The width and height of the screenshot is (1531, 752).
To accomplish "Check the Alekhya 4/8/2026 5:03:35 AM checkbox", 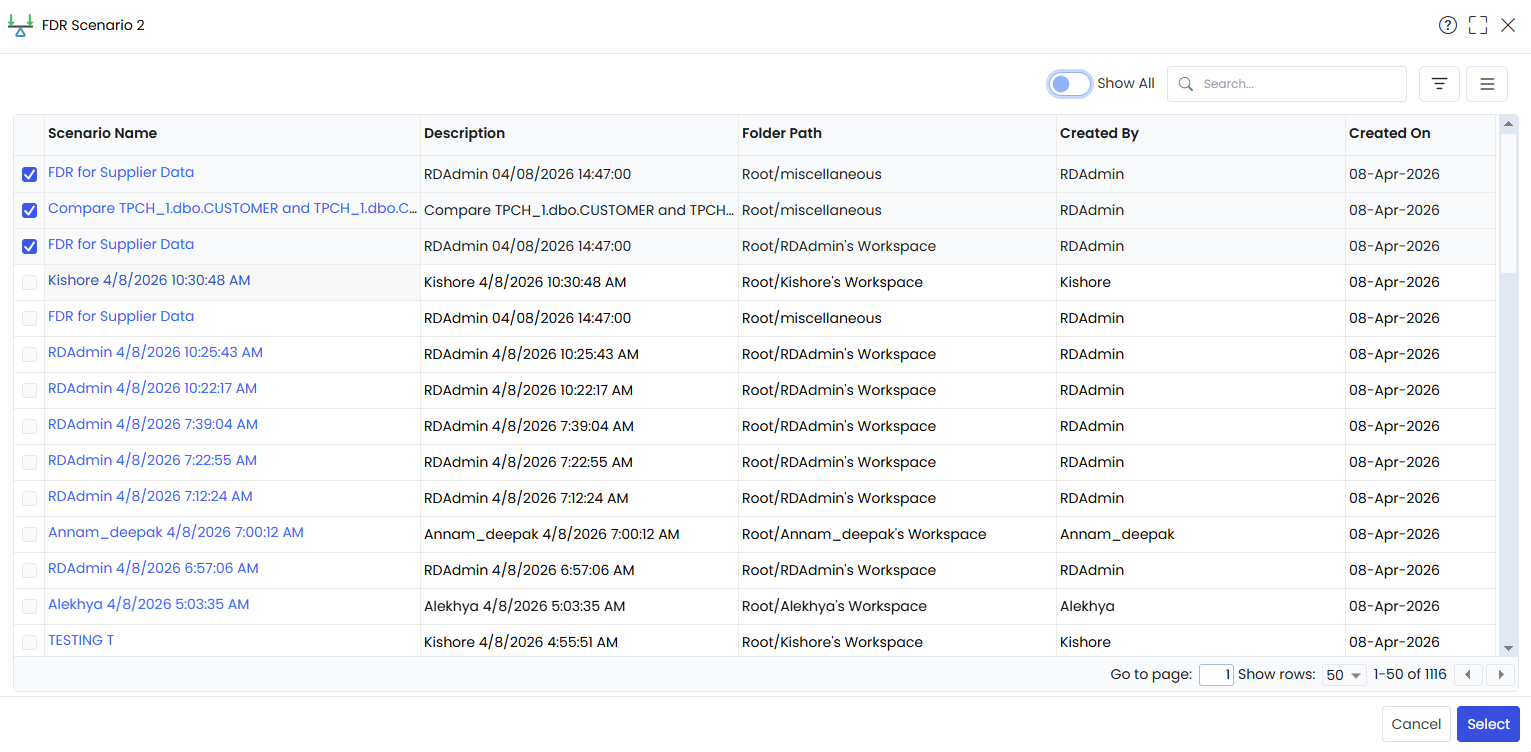I will click(30, 606).
